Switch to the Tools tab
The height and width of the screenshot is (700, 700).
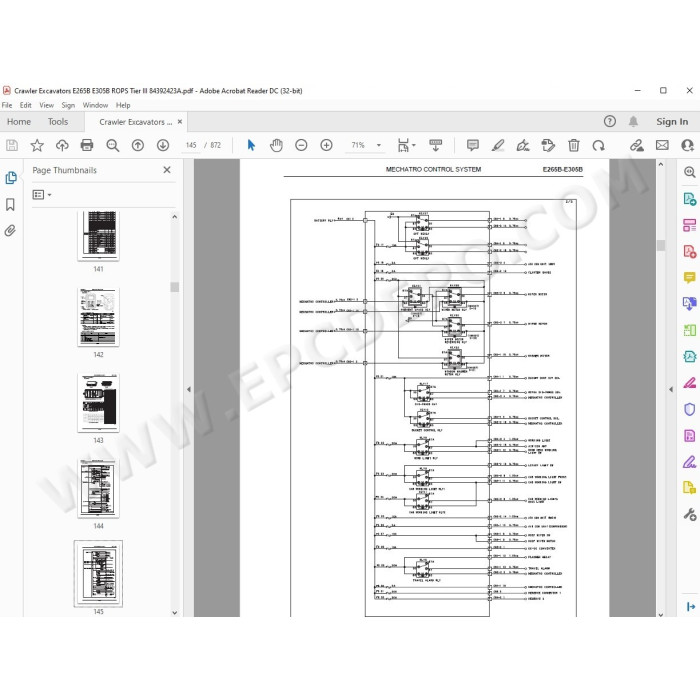pos(58,121)
